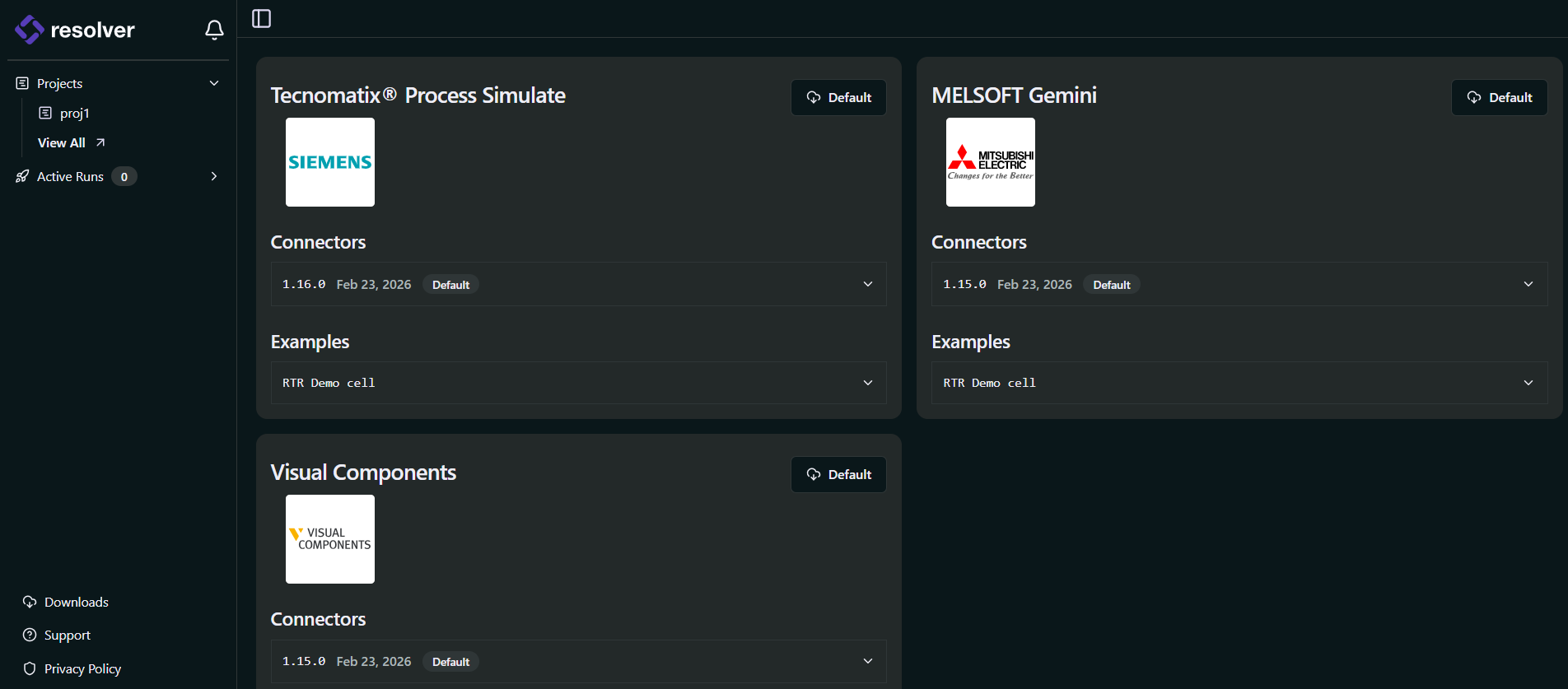Open the Downloads page
Viewport: 1568px width, 689px height.
tap(77, 602)
